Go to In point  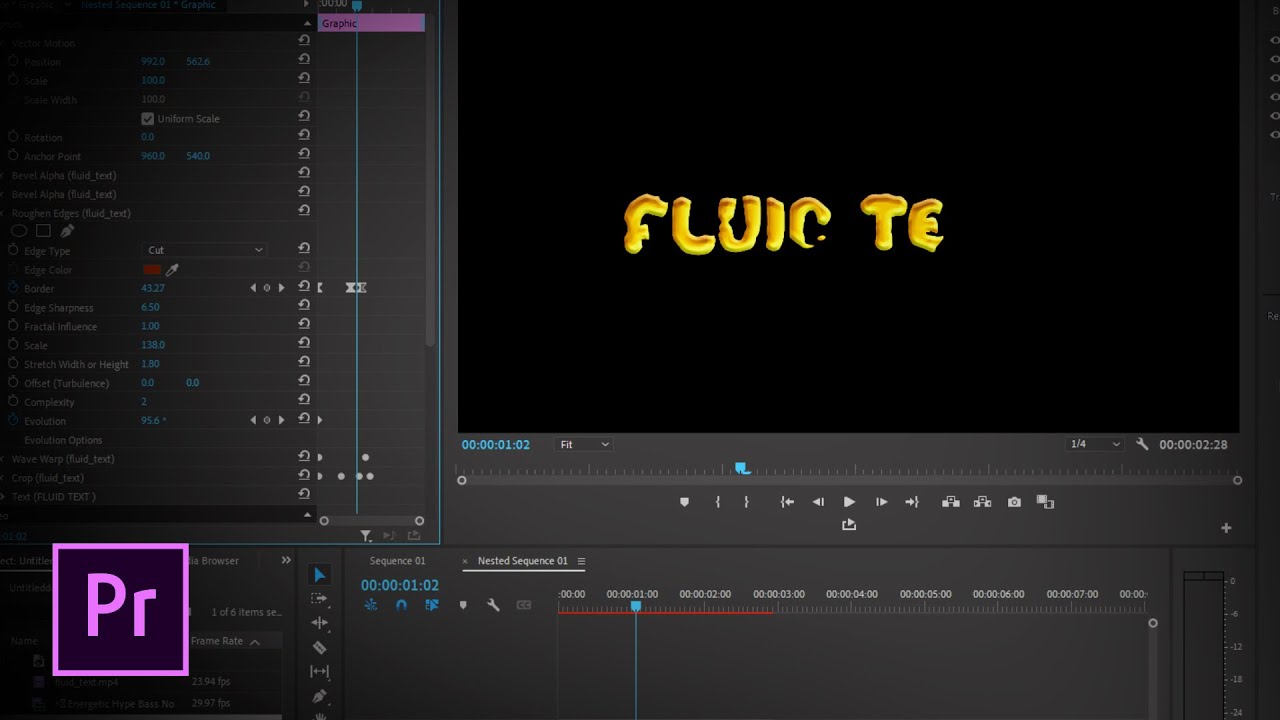[x=787, y=502]
